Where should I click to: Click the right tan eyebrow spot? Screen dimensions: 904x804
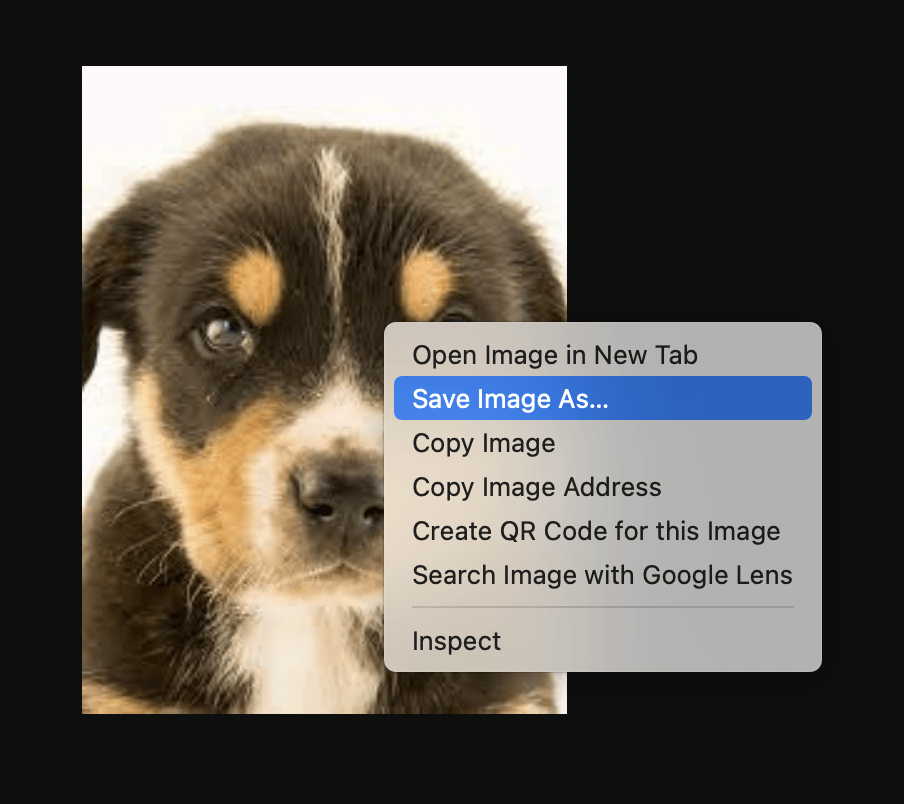click(428, 281)
